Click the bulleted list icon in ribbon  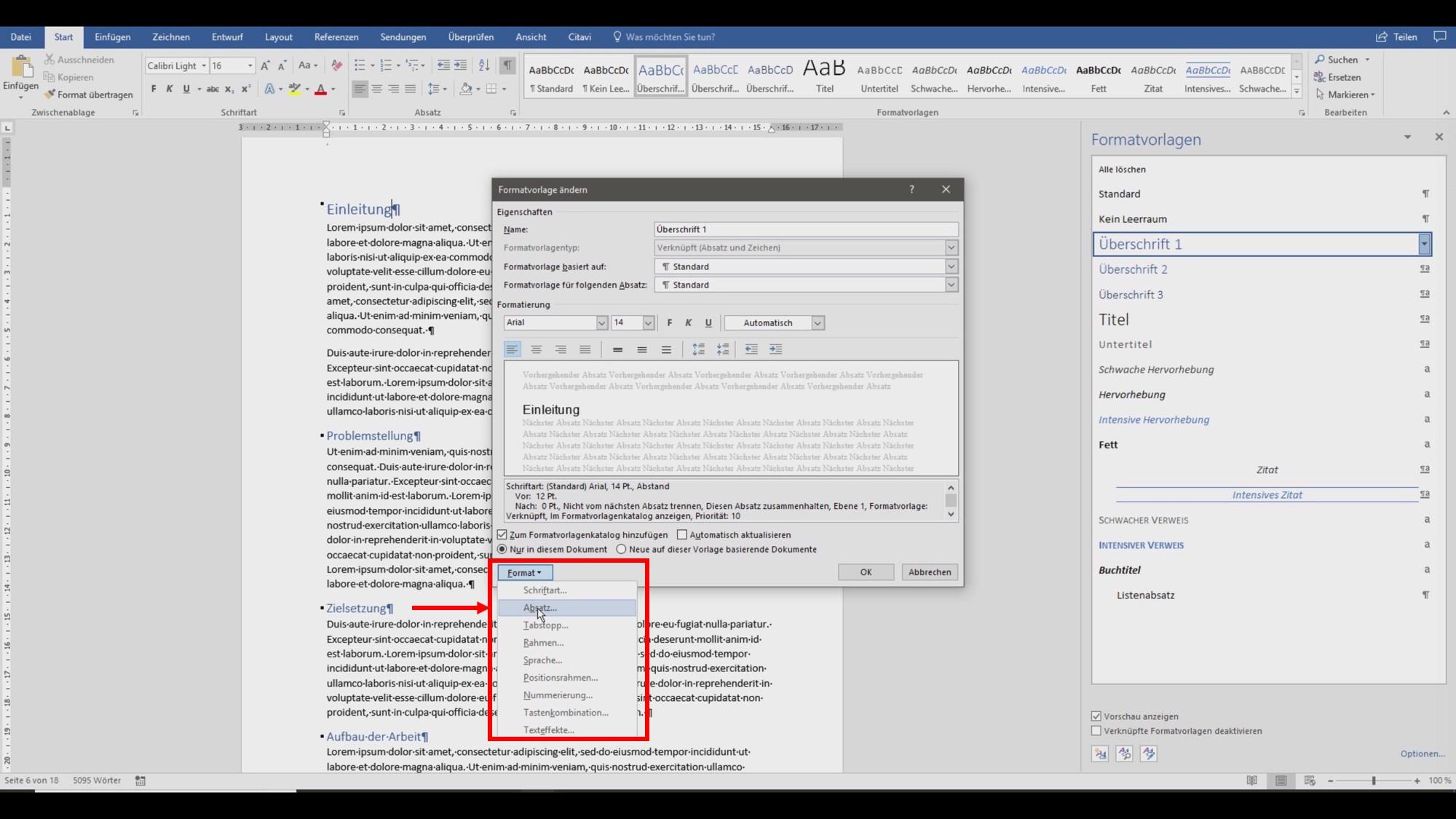click(360, 66)
